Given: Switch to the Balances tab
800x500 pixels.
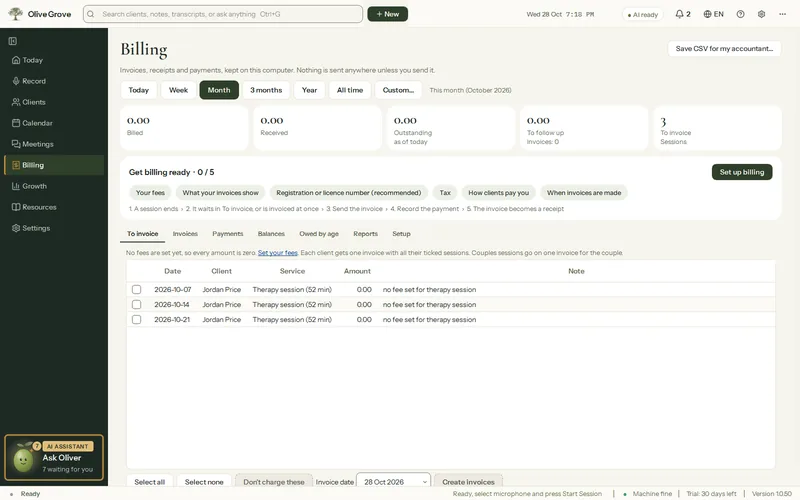Looking at the screenshot, I should (x=271, y=234).
